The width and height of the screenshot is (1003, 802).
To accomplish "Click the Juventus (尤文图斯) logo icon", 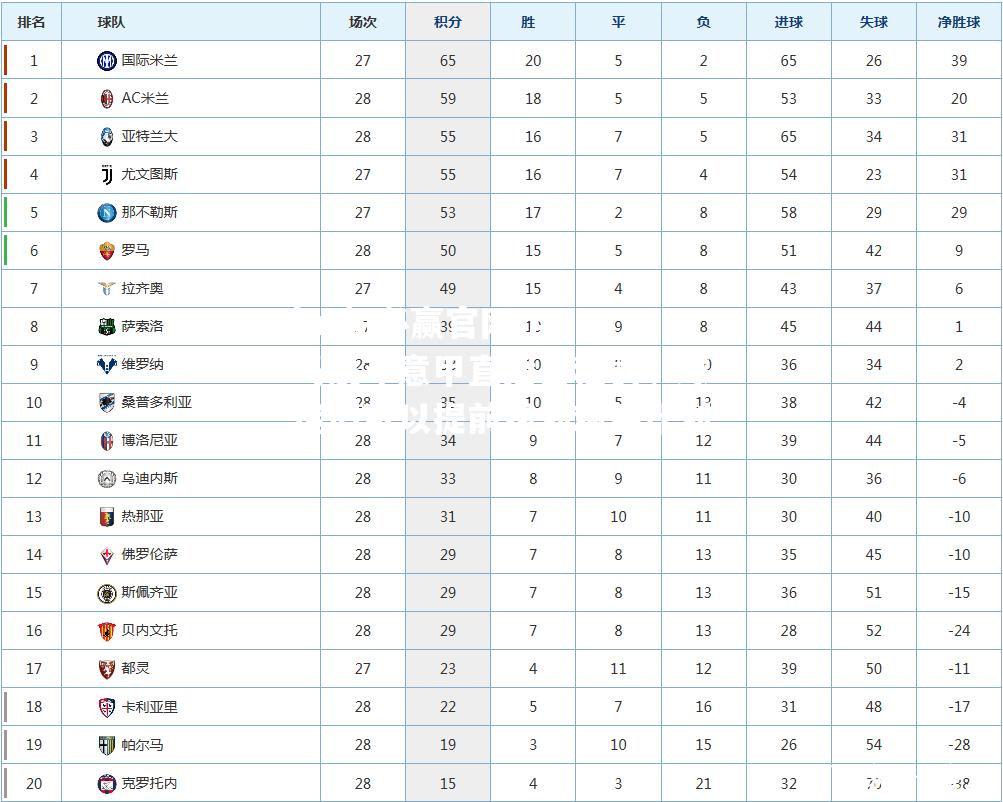I will click(107, 175).
